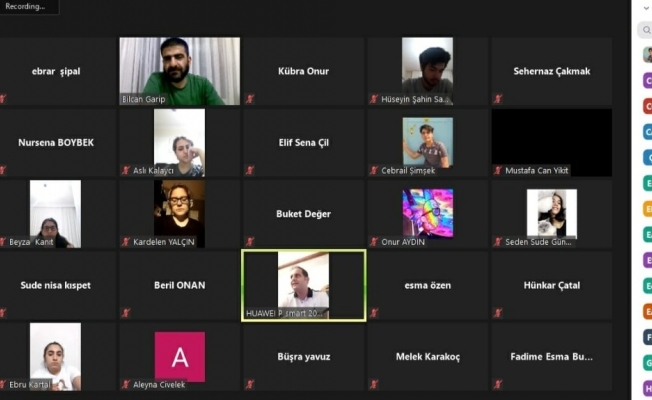
Task: Expand the chevron above the participants panel
Action: click(x=646, y=7)
